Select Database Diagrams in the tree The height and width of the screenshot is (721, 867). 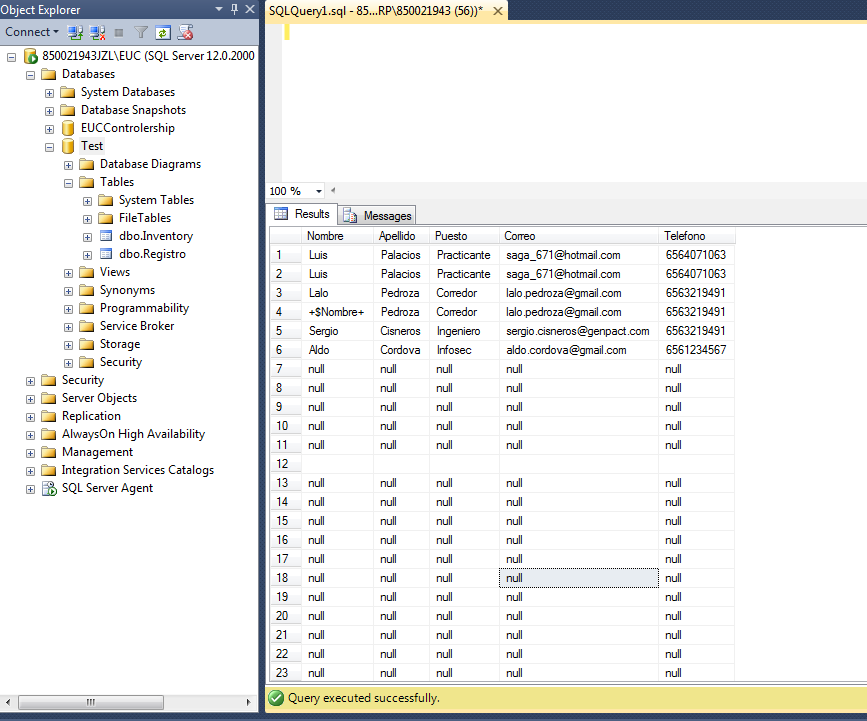150,164
